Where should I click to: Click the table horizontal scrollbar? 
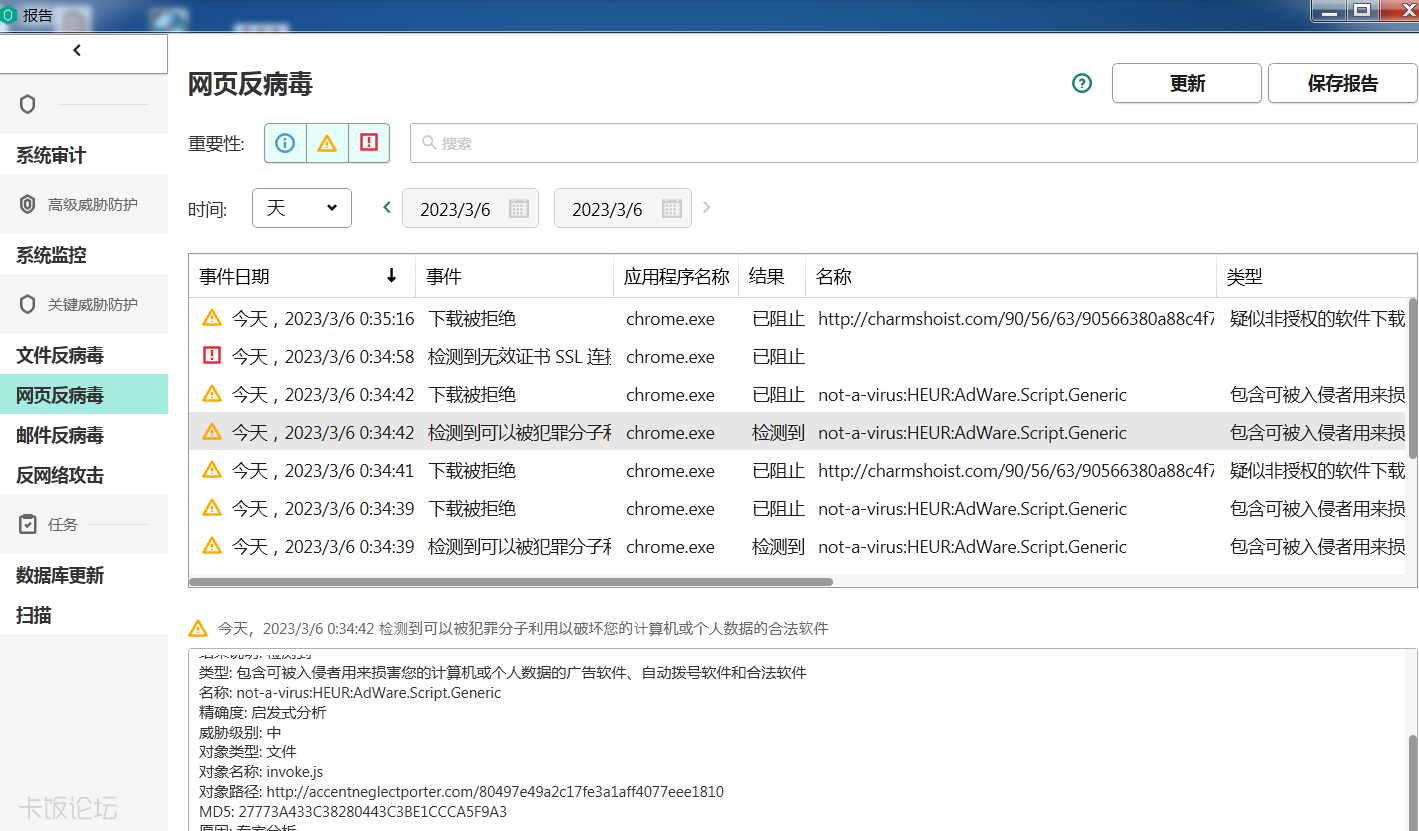click(x=510, y=581)
